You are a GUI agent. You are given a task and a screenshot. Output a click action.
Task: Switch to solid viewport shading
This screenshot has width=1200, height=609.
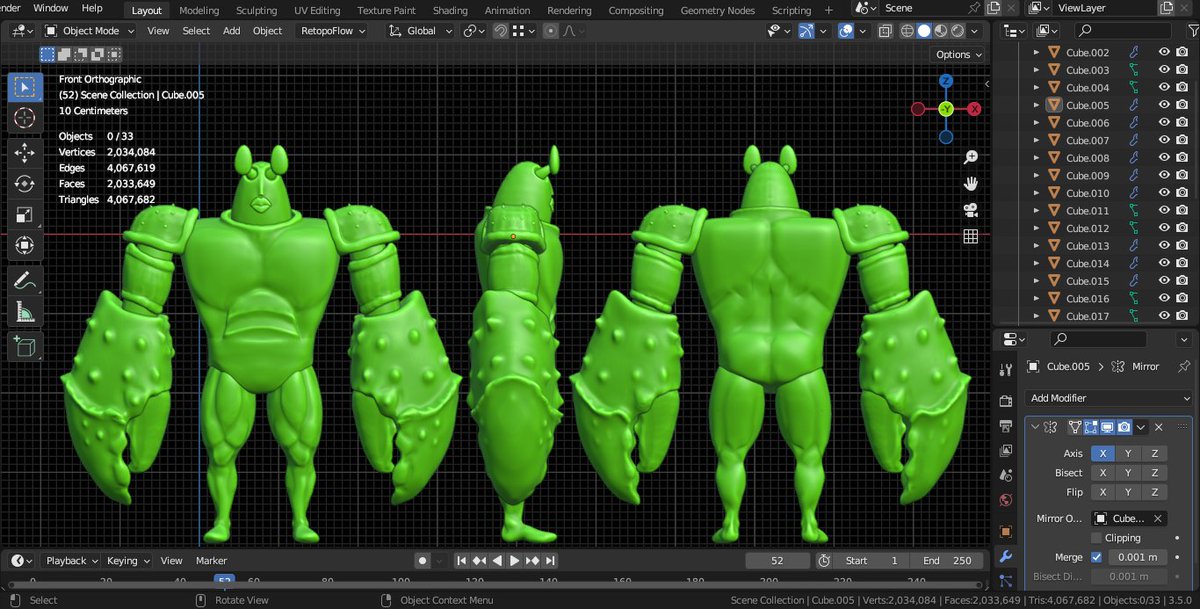click(x=923, y=31)
